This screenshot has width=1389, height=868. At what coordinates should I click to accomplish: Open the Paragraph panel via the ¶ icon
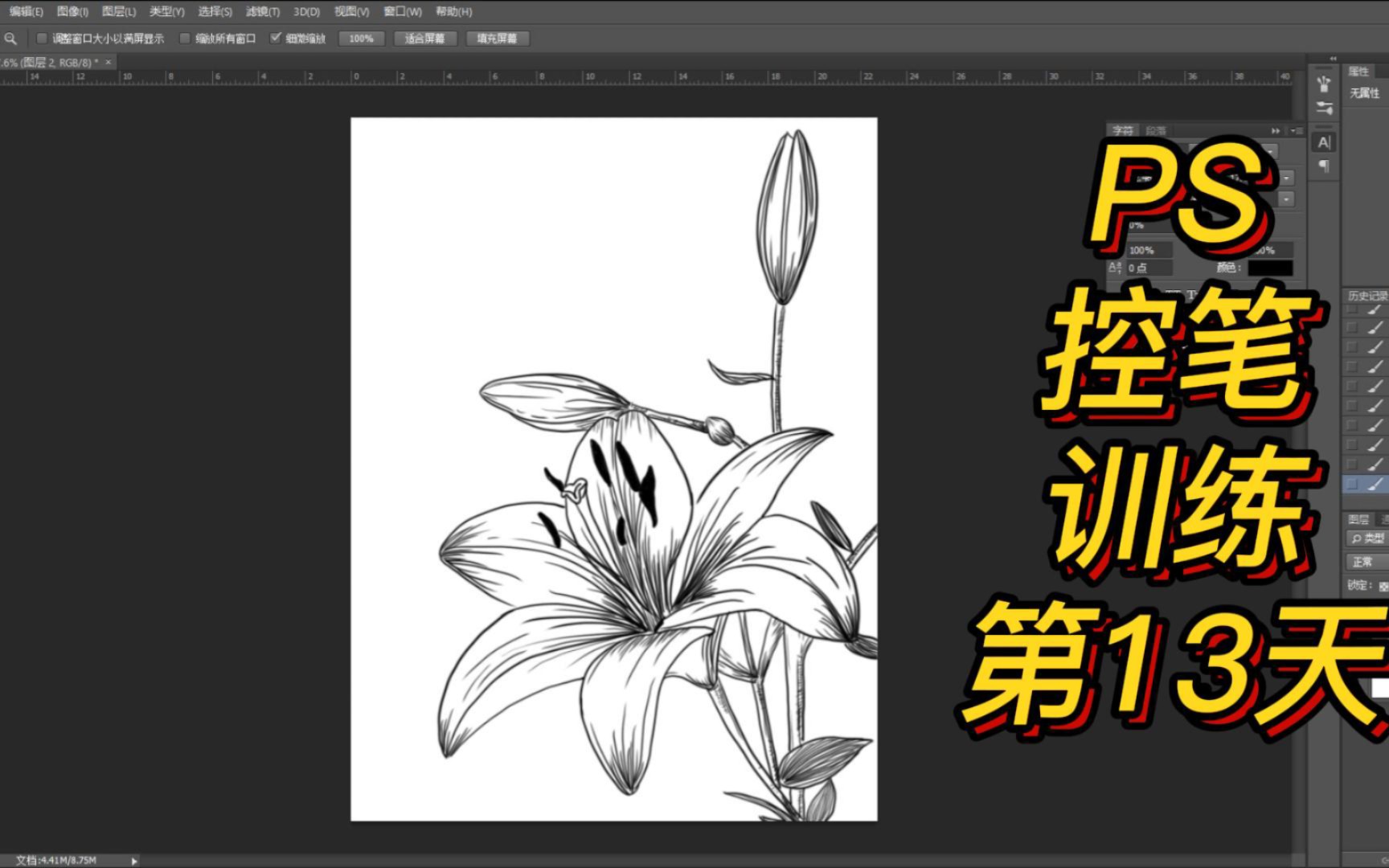pos(1325,164)
